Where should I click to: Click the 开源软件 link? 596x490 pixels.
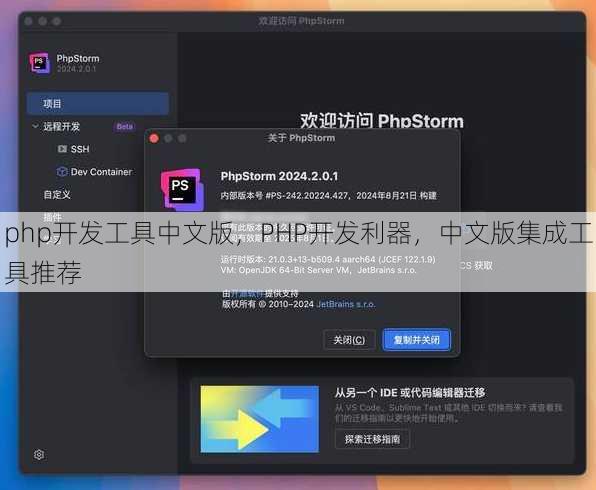[247, 293]
